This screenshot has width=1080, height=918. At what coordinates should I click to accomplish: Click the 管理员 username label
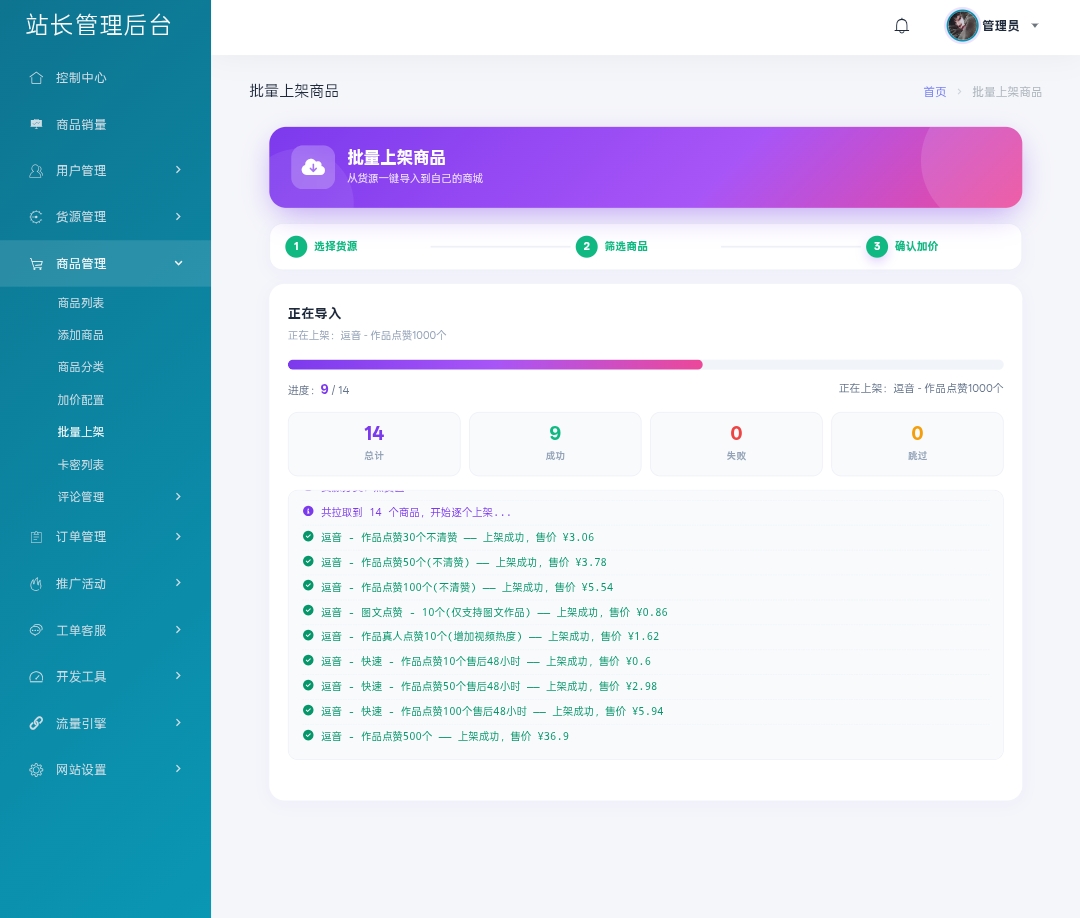point(1000,26)
